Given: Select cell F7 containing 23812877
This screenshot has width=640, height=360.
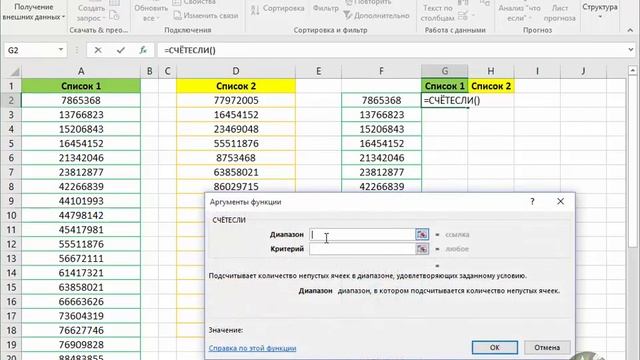Looking at the screenshot, I should tap(381, 172).
